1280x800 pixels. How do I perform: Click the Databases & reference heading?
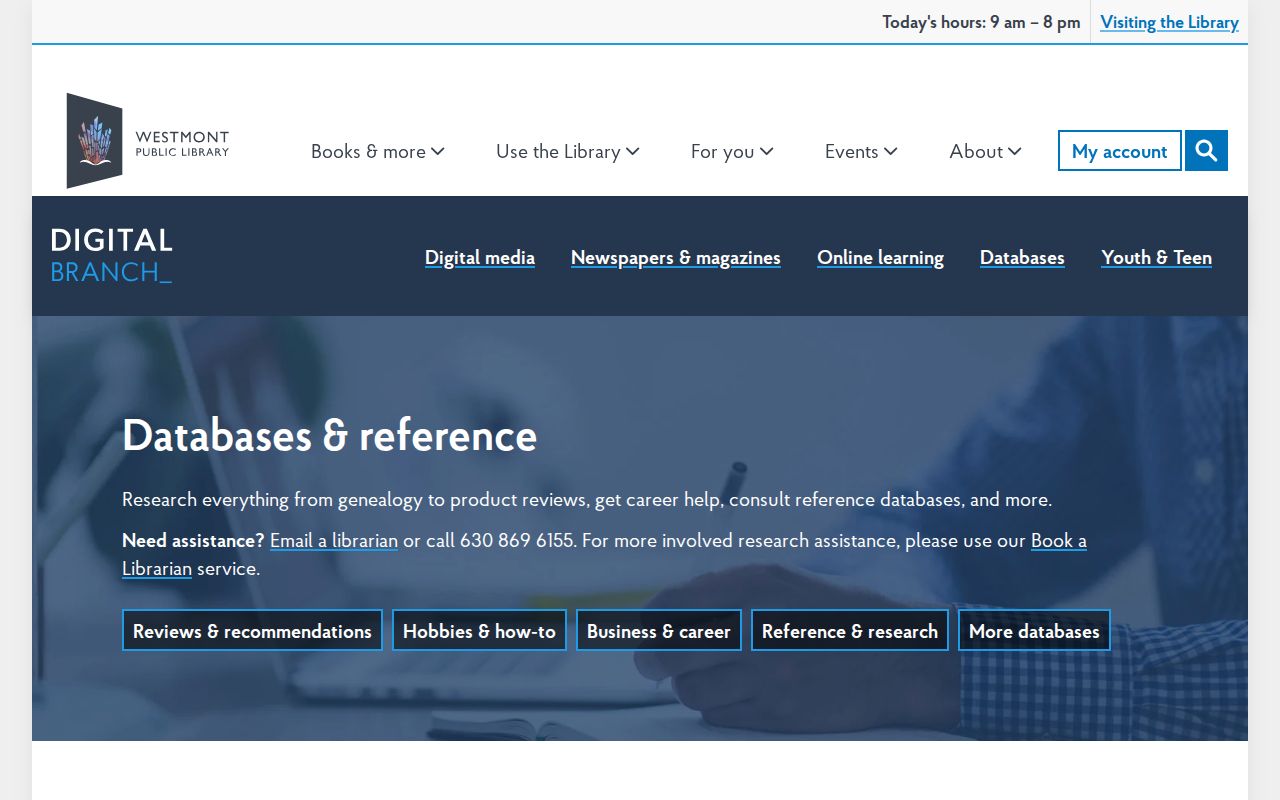[x=330, y=435]
